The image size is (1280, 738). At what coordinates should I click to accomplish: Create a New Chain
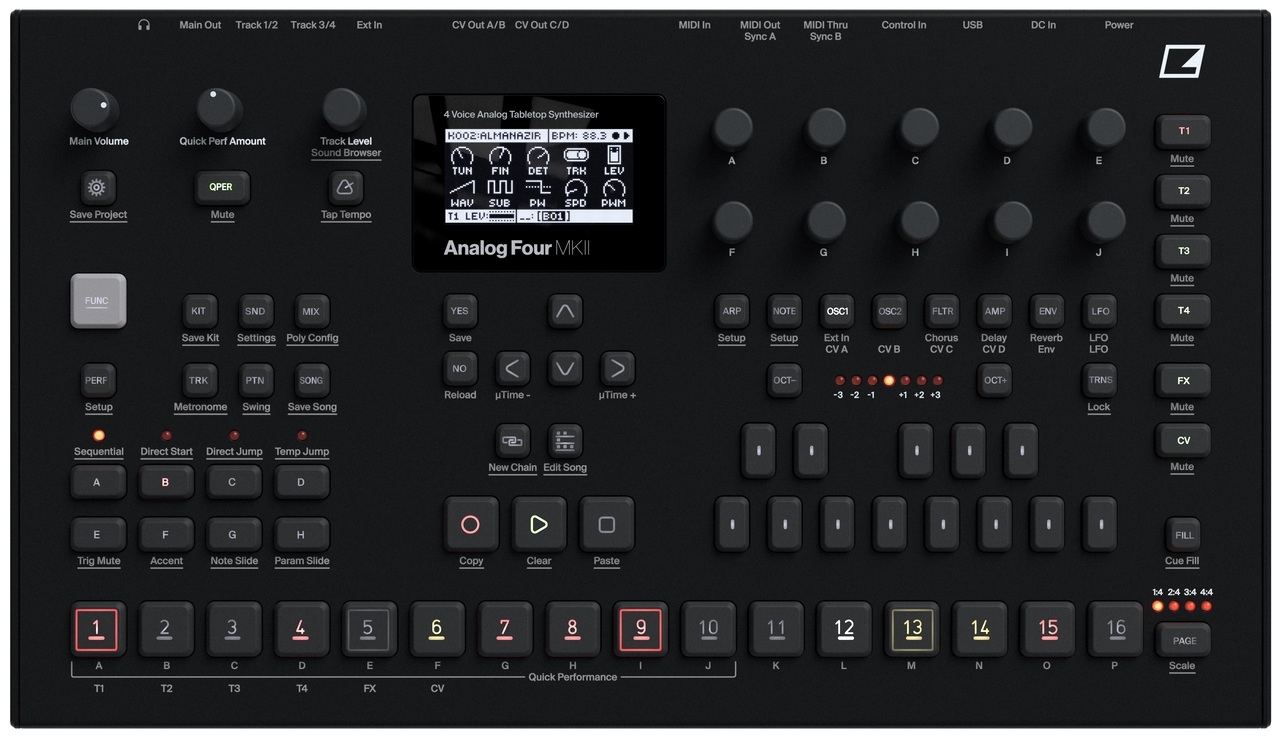(512, 440)
